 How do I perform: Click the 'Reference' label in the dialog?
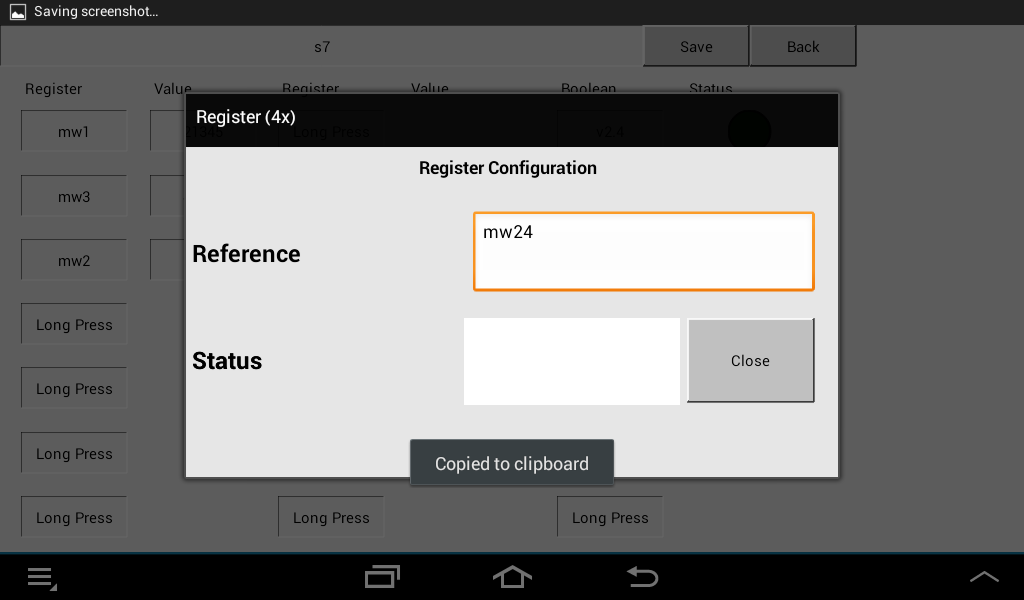[246, 253]
